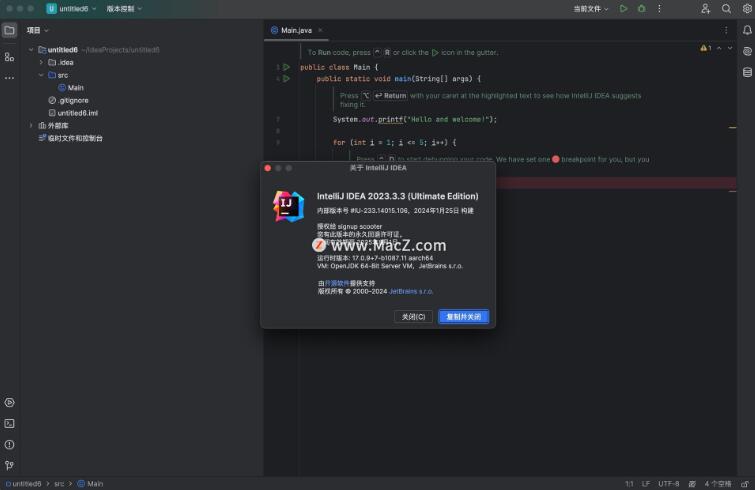
Task: Click the for loop line in editor
Action: (394, 142)
